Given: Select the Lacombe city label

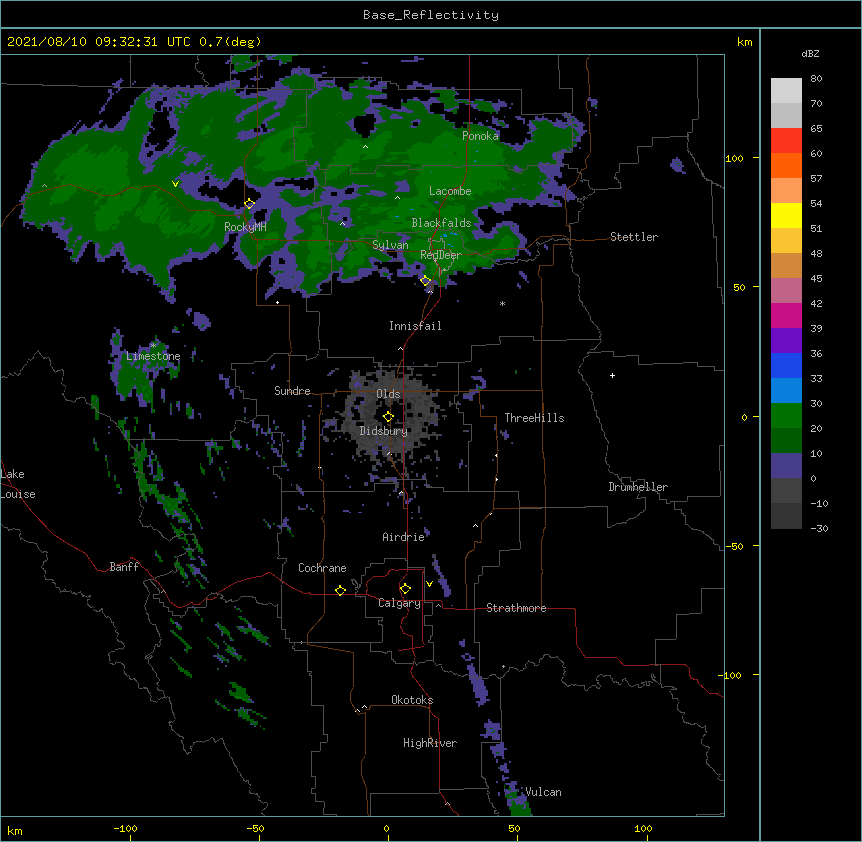Looking at the screenshot, I should 450,191.
